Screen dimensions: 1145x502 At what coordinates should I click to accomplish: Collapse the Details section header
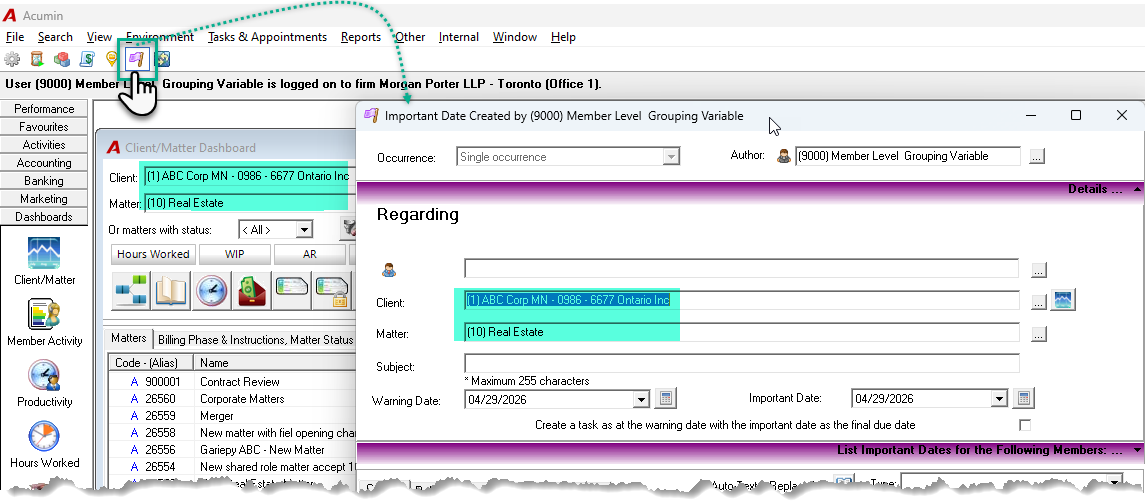coord(1137,189)
